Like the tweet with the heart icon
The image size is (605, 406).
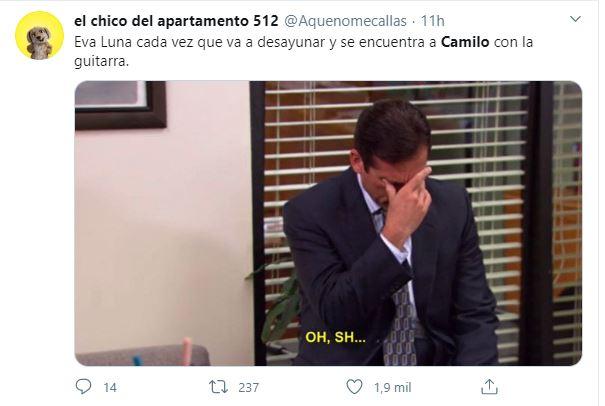[354, 387]
